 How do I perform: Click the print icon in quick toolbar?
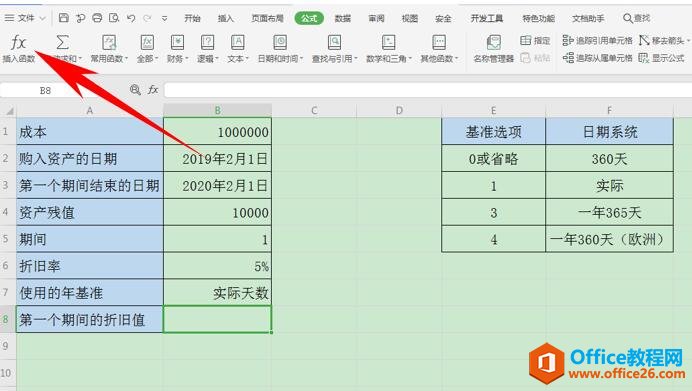tap(97, 18)
